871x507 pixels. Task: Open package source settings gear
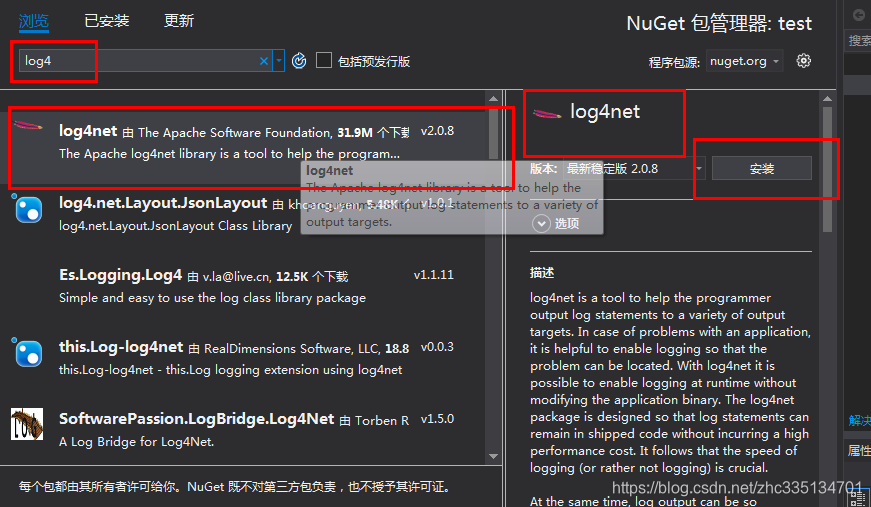(x=803, y=61)
